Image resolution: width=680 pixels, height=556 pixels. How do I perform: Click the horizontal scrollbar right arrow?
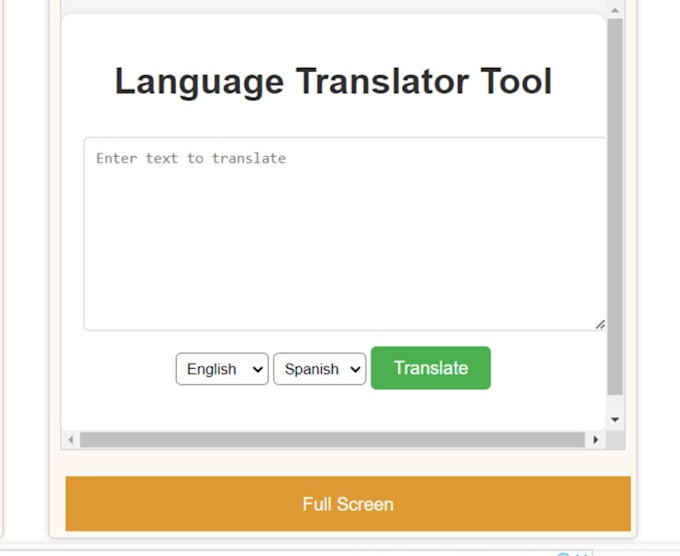coord(595,440)
